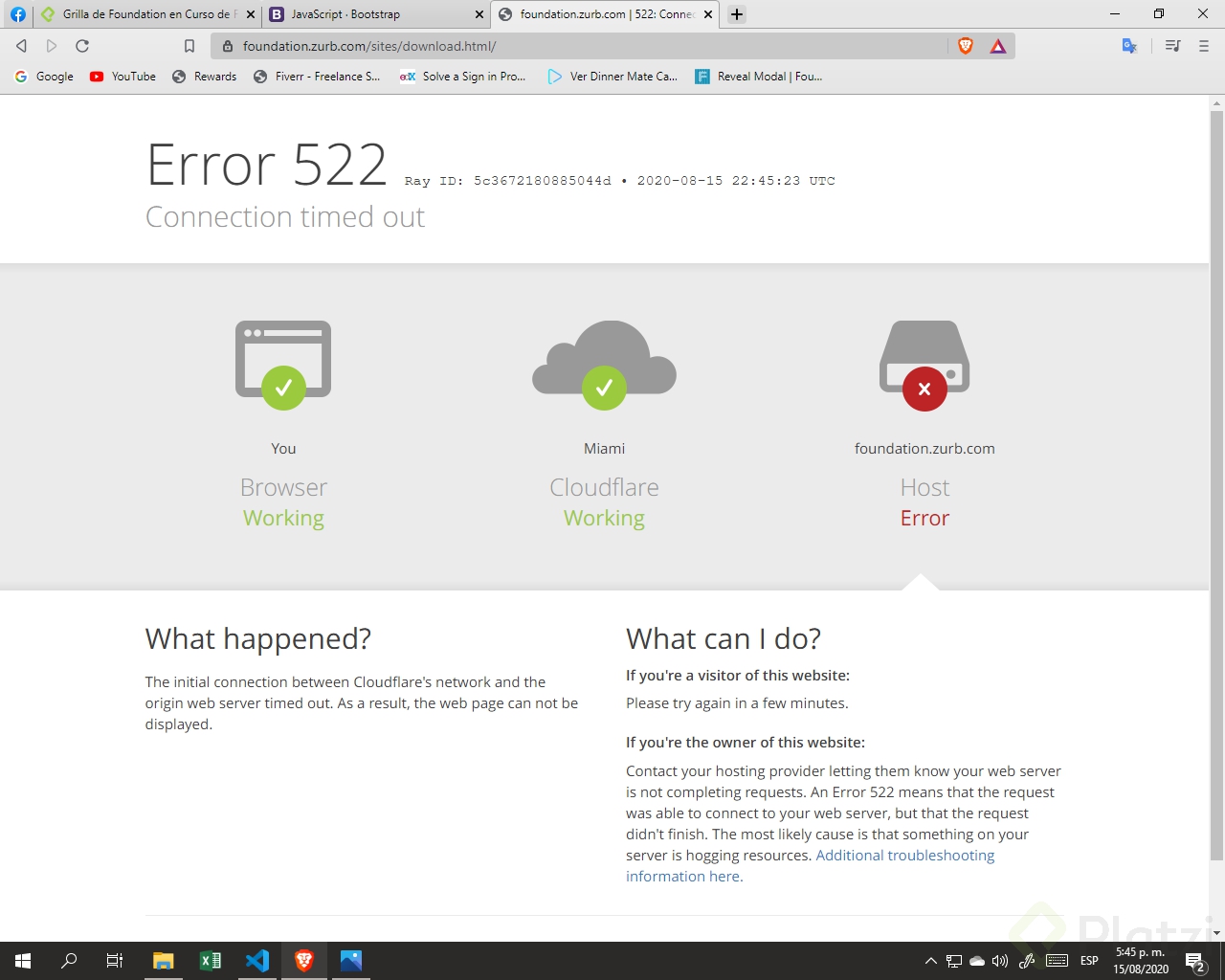The image size is (1225, 980).
Task: Open the Fiverr - Freelance bookmark
Action: 317,77
